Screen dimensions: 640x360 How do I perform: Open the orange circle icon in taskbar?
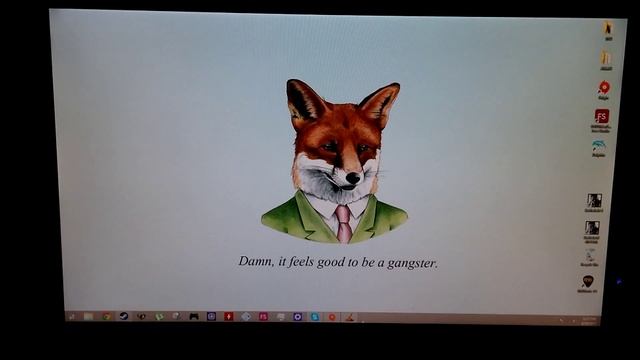point(332,317)
